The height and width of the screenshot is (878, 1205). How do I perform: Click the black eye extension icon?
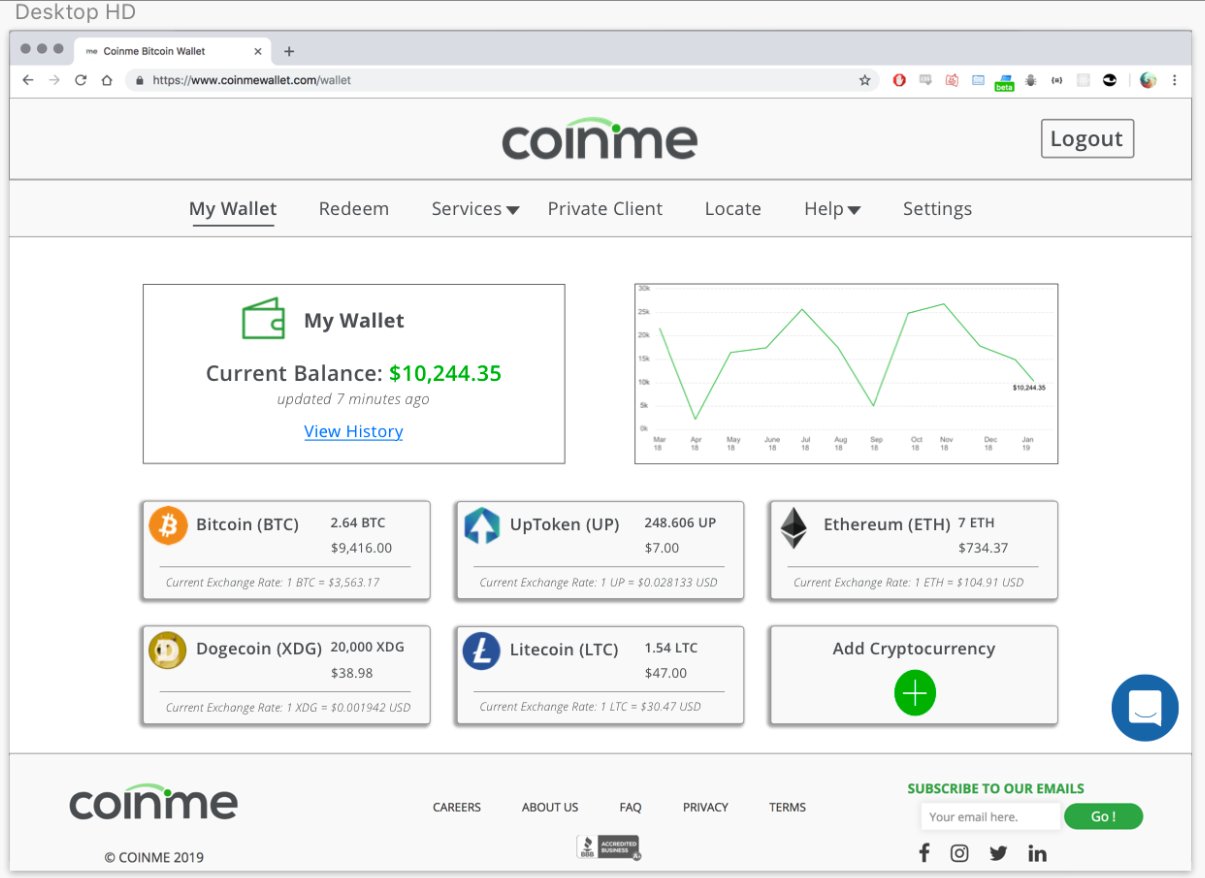tap(1109, 80)
